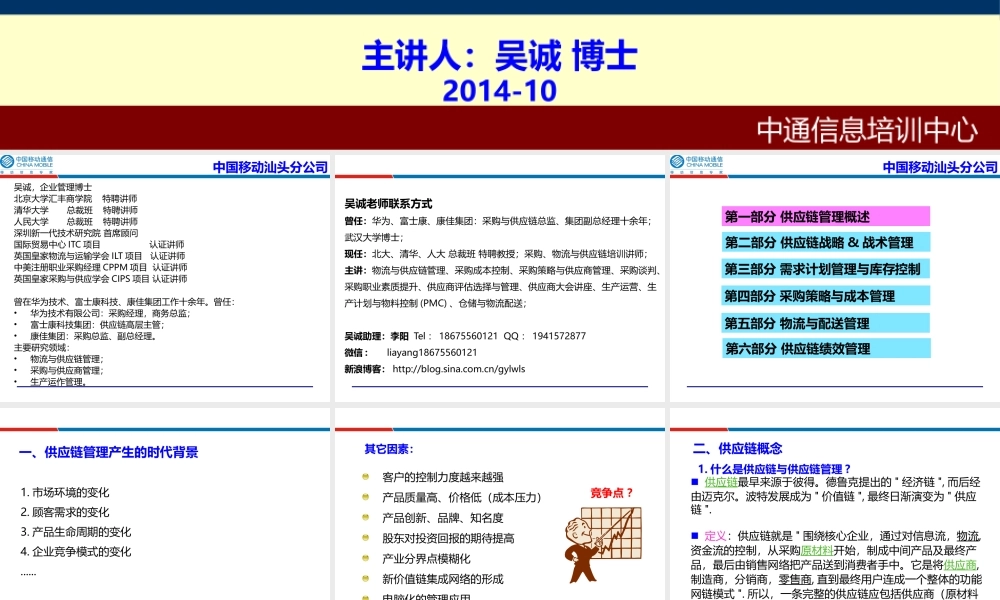
Task: Click the red 竞争点？ label
Action: pyautogui.click(x=612, y=493)
